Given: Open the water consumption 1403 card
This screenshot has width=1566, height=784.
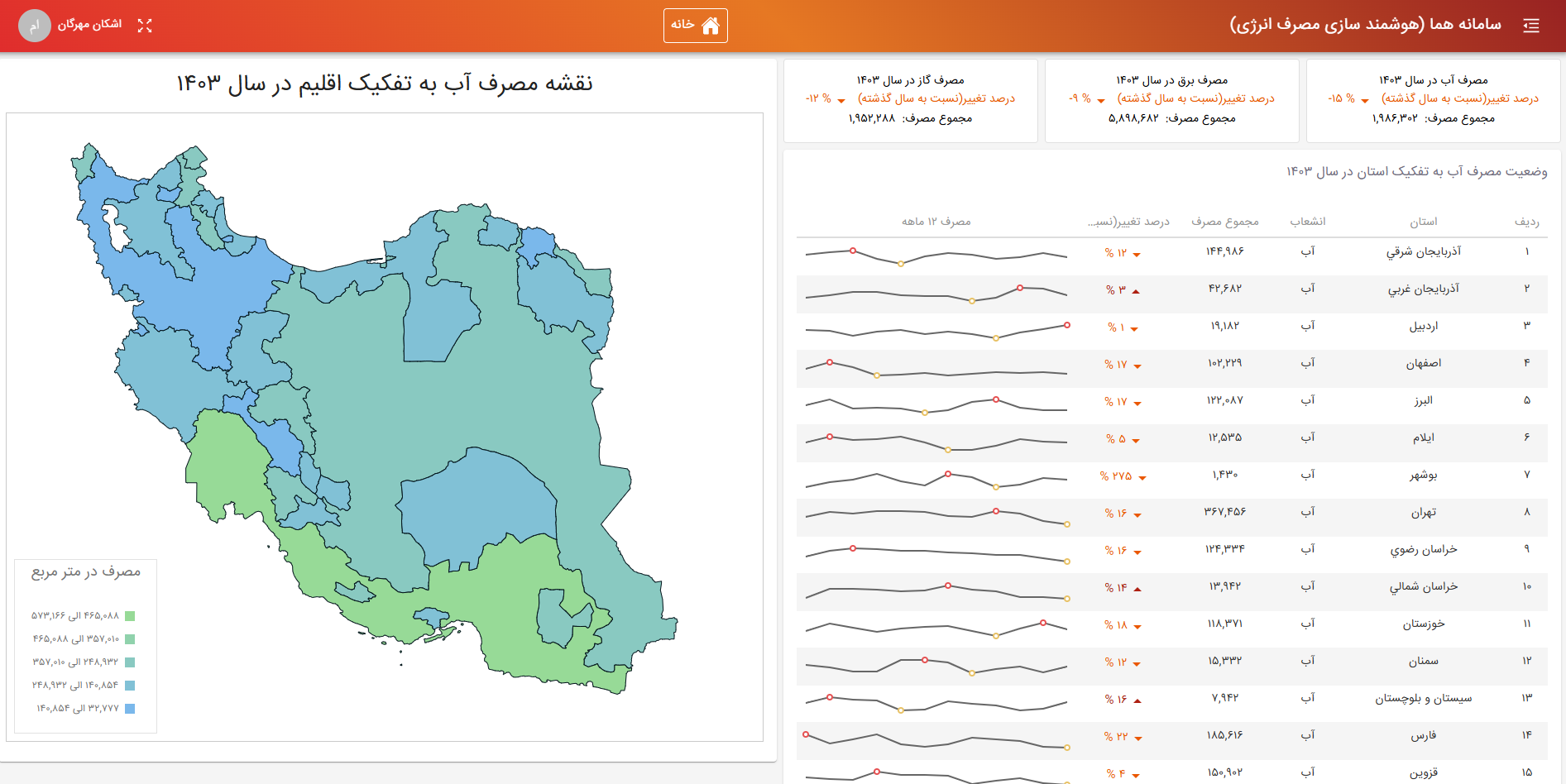Looking at the screenshot, I should coord(1433,100).
